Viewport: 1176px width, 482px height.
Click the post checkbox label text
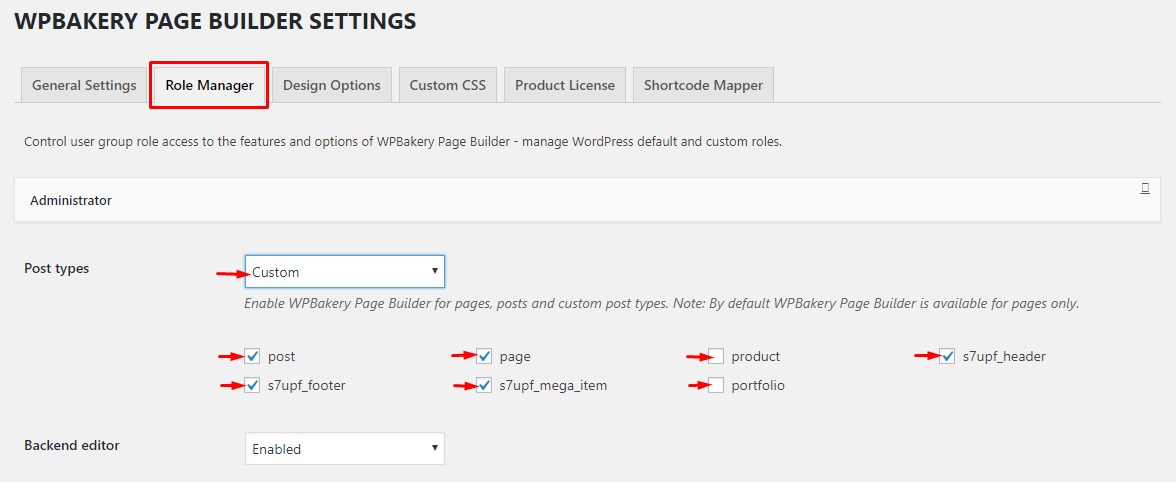pos(281,357)
